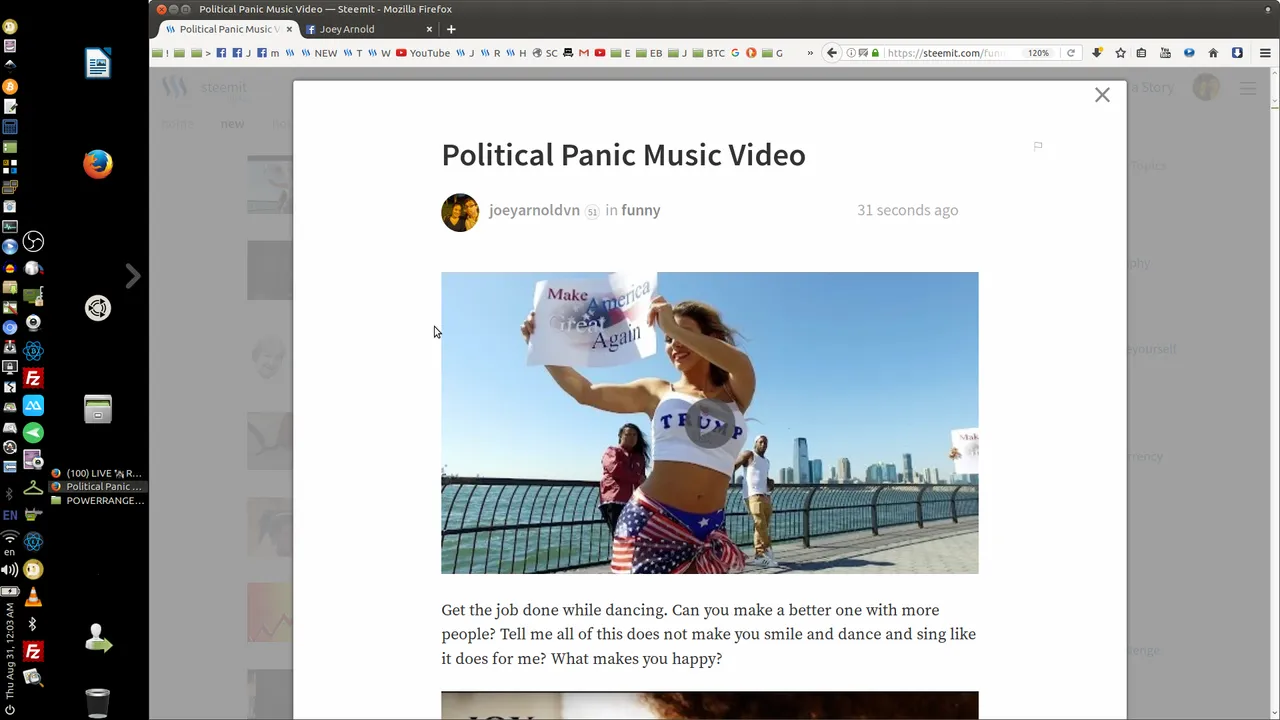The width and height of the screenshot is (1280, 720).
Task: Switch to the (100) LIVE window entry
Action: [x=98, y=473]
